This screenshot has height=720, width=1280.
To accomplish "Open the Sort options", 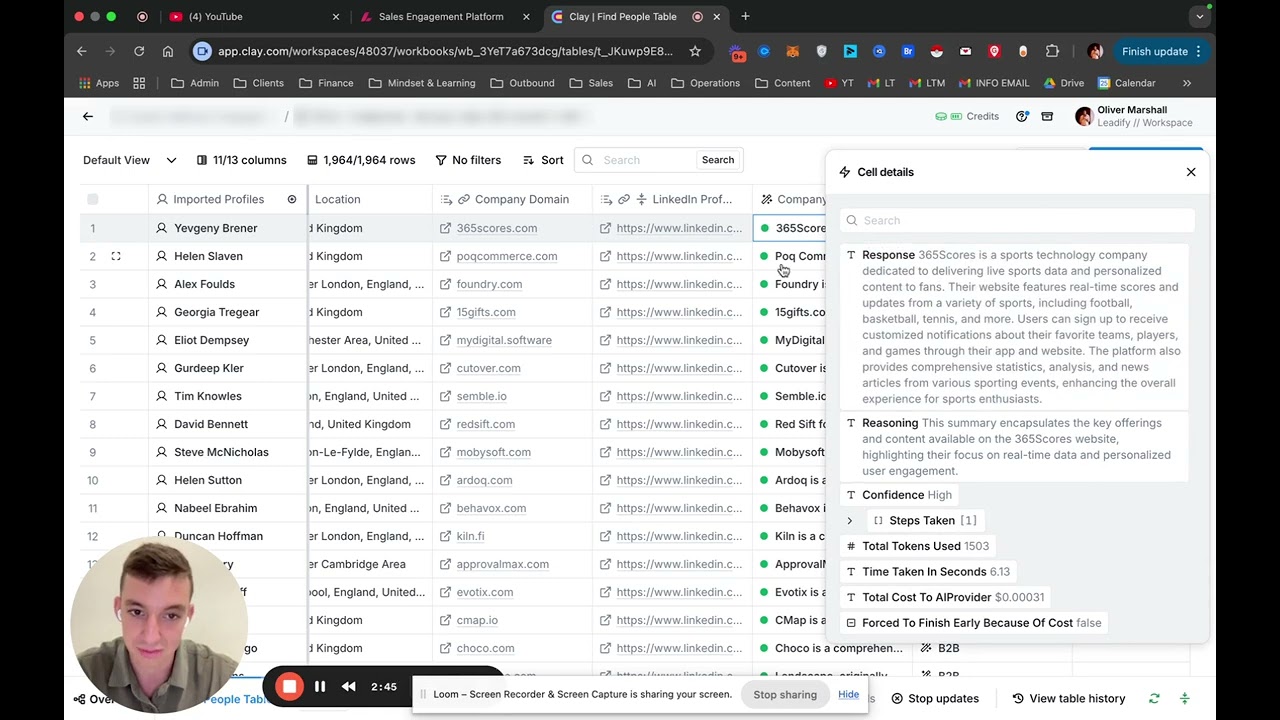I will click(543, 160).
